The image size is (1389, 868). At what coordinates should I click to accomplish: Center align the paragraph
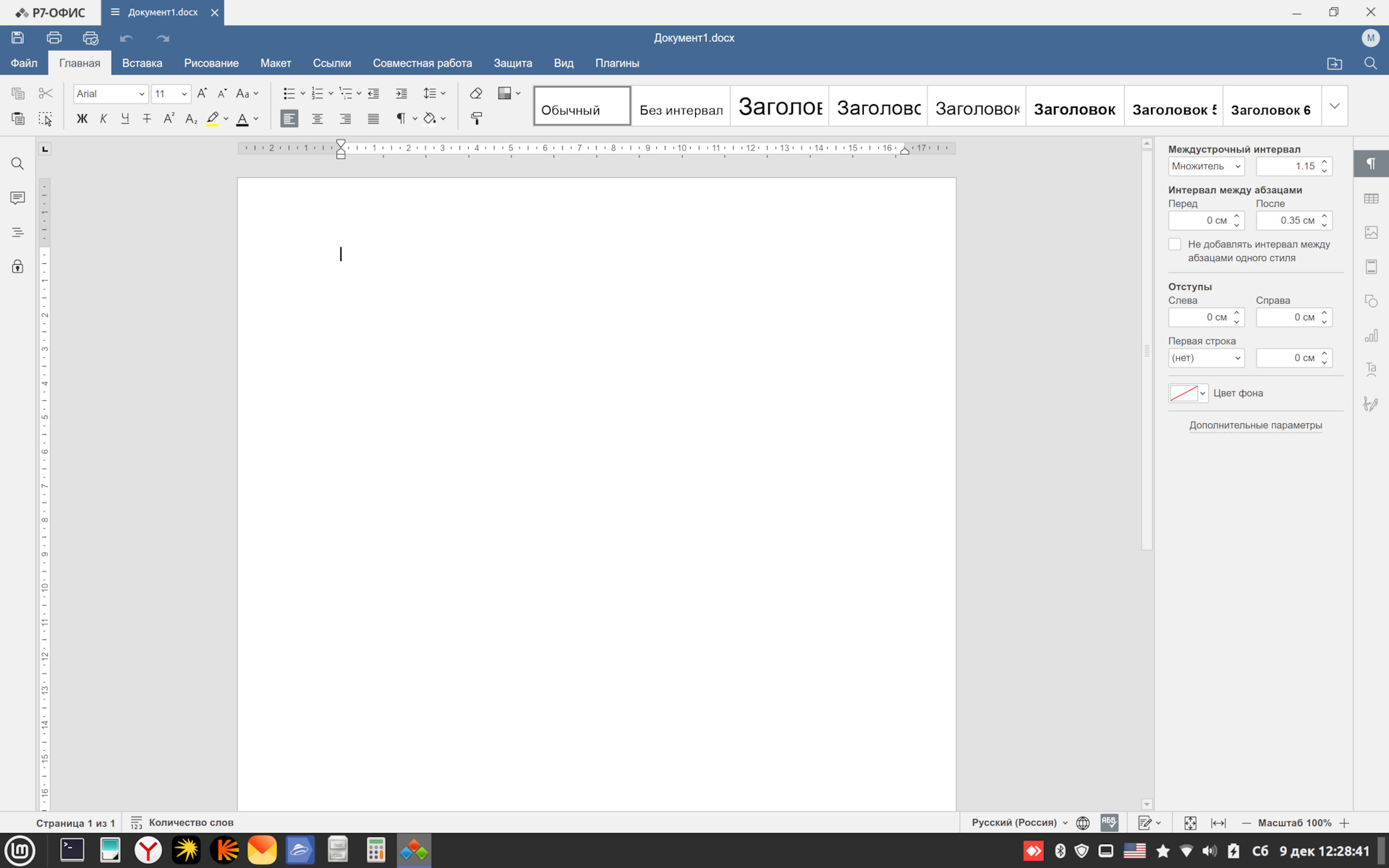(317, 119)
